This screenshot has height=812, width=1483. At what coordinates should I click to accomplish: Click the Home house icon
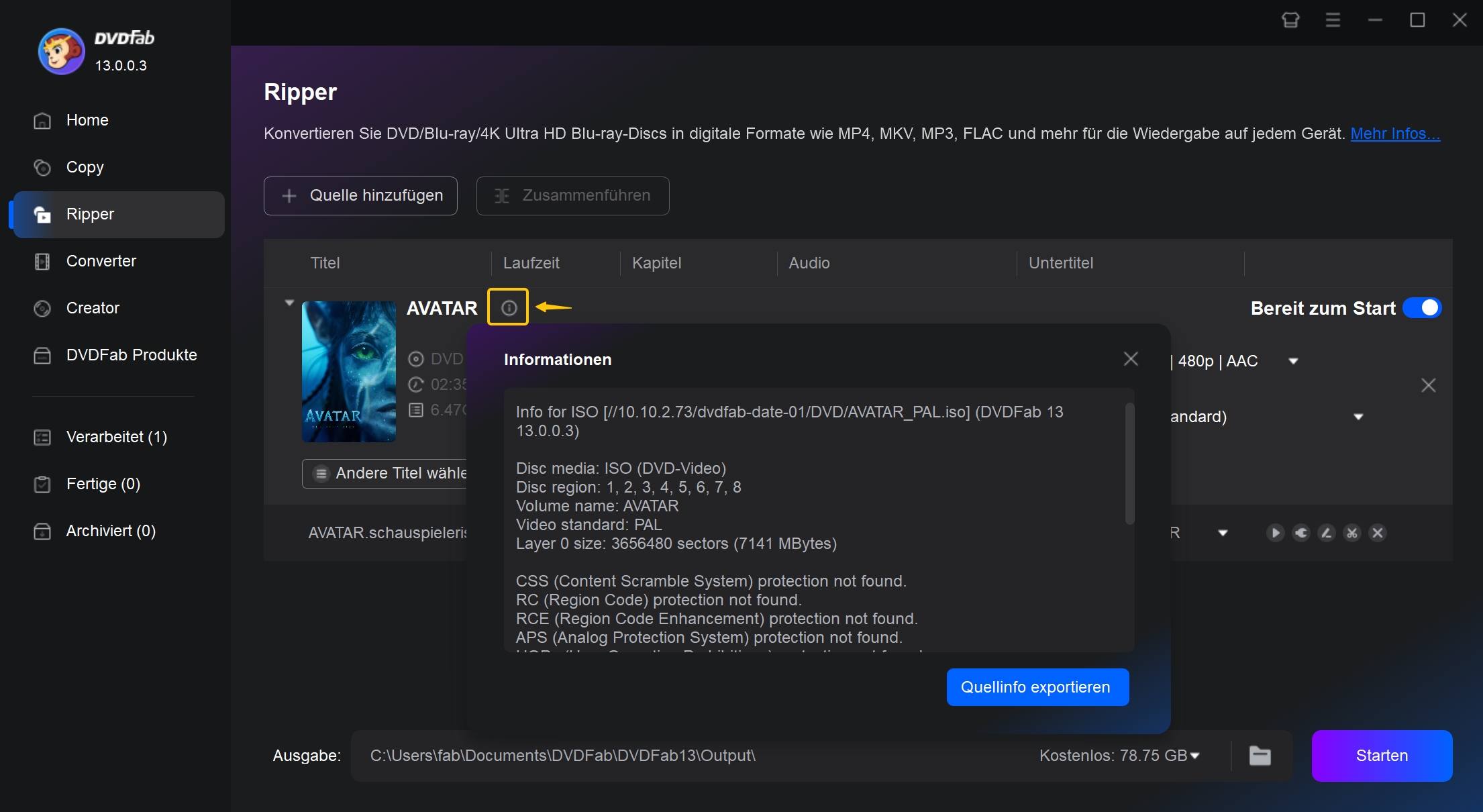[x=42, y=121]
